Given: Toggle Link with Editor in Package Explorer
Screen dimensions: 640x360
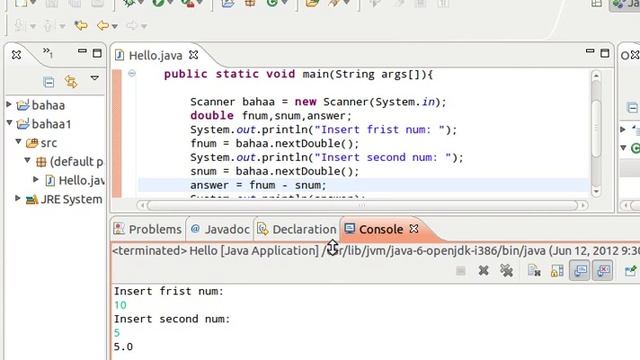Looking at the screenshot, I should coord(71,82).
